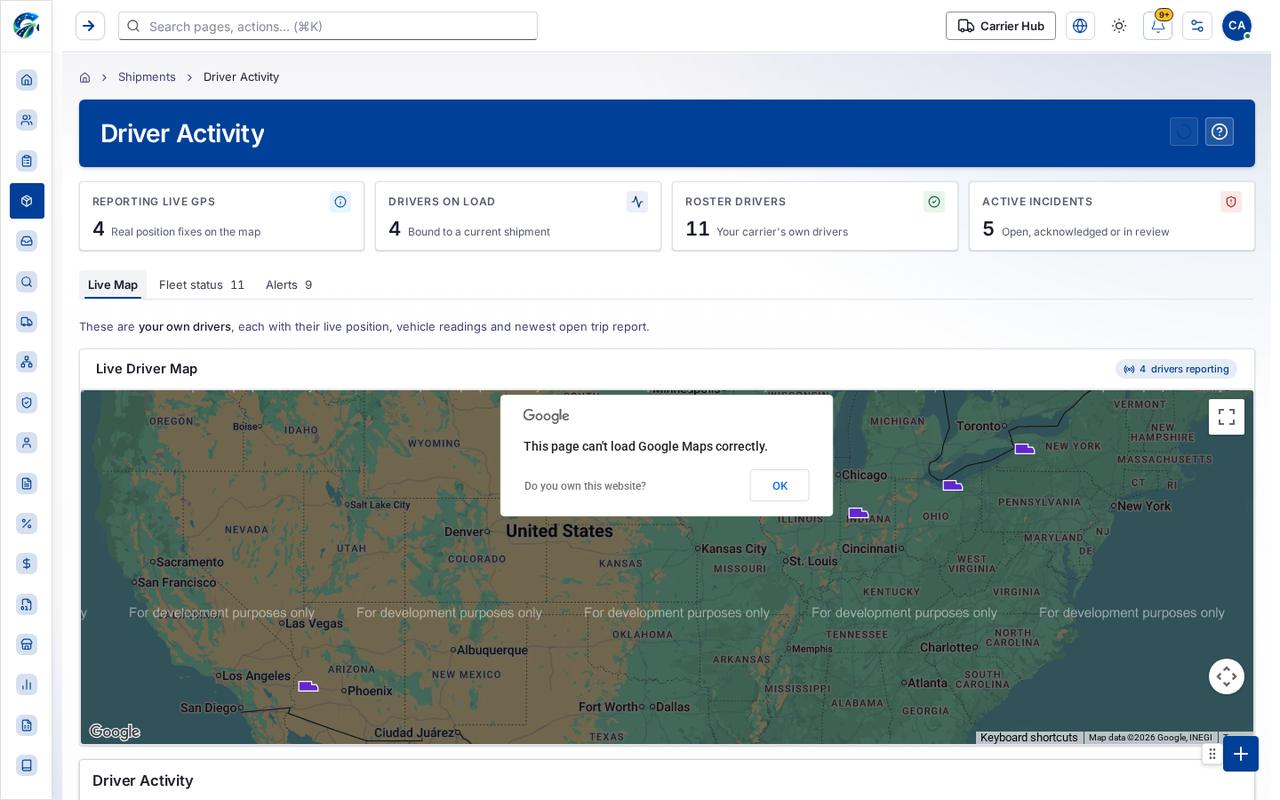1280x800 pixels.
Task: Click the Active Incidents count 5
Action: tap(988, 229)
